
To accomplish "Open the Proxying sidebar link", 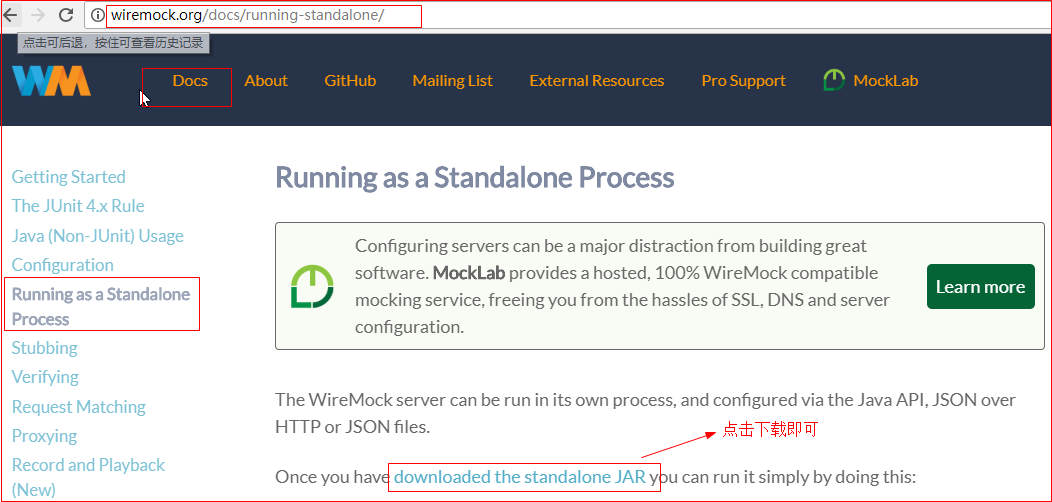I will 44,436.
